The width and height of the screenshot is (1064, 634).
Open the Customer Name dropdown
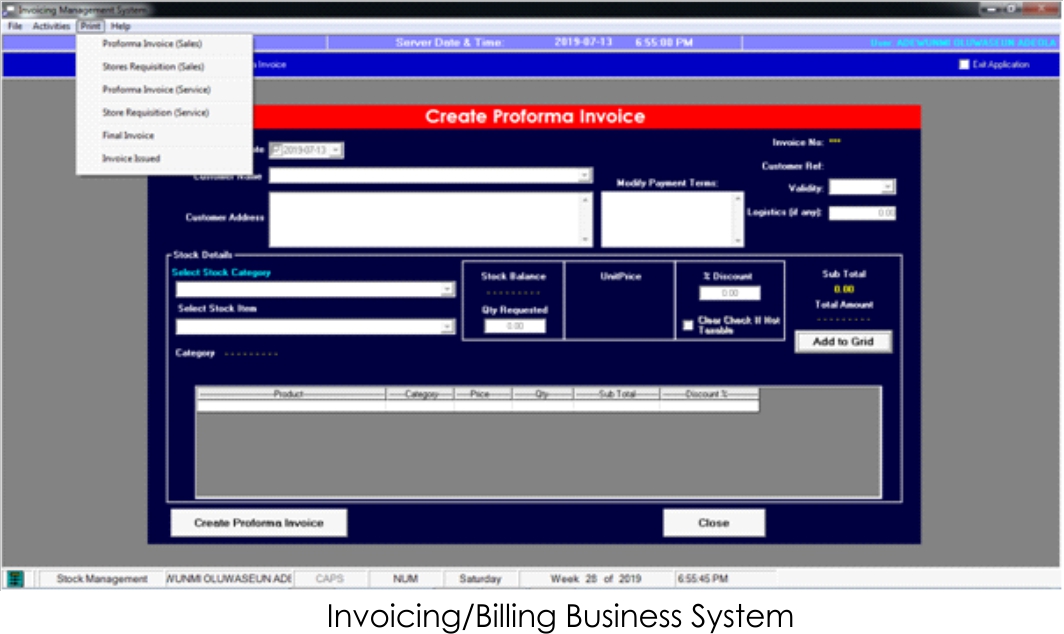585,176
